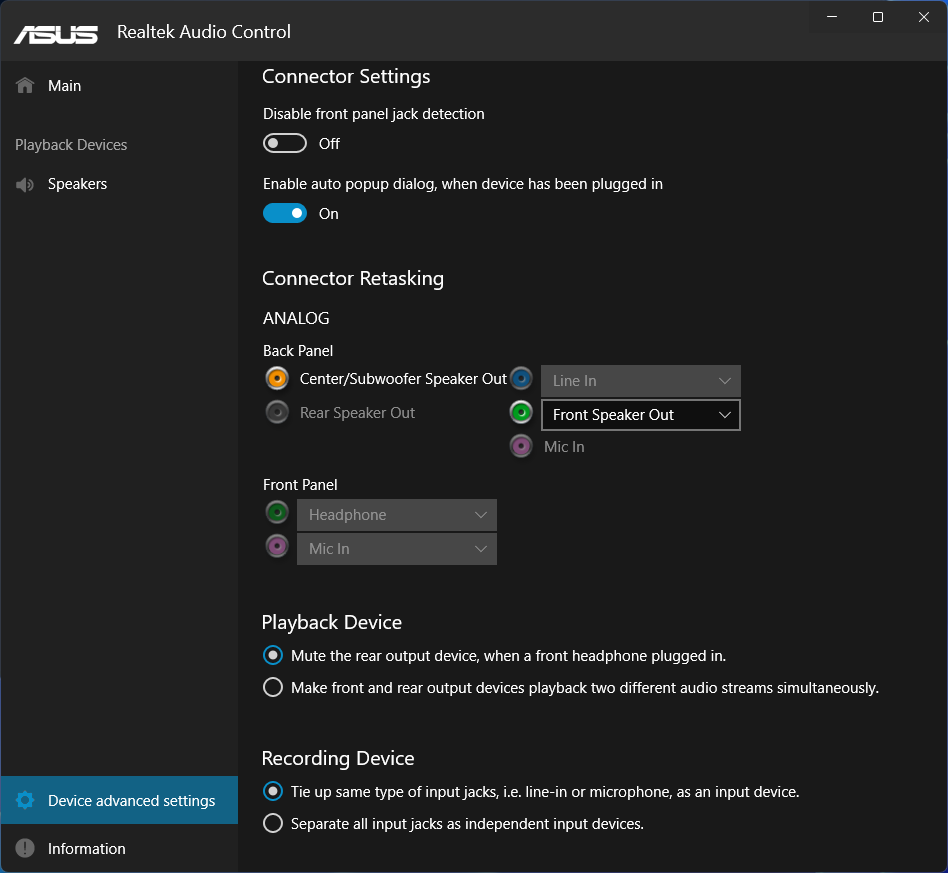The height and width of the screenshot is (873, 948).
Task: Click the orange Center/Subwoofer jack icon
Action: [x=277, y=379]
